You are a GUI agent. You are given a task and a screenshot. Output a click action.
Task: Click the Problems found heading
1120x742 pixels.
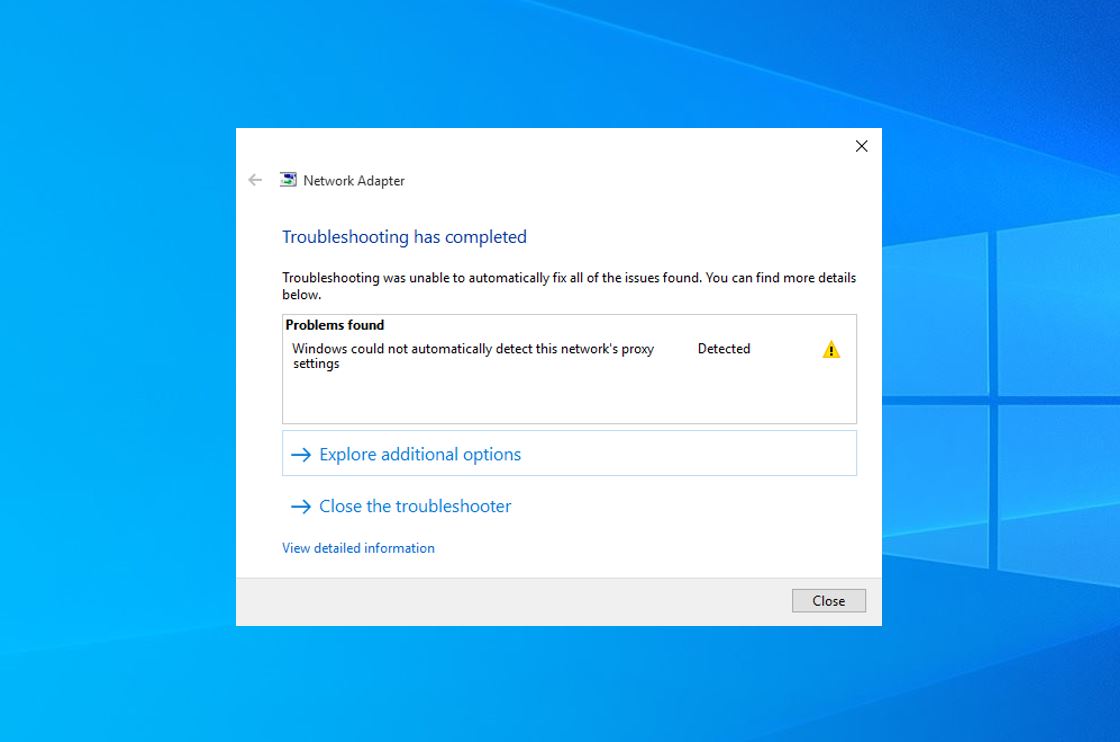coord(334,325)
